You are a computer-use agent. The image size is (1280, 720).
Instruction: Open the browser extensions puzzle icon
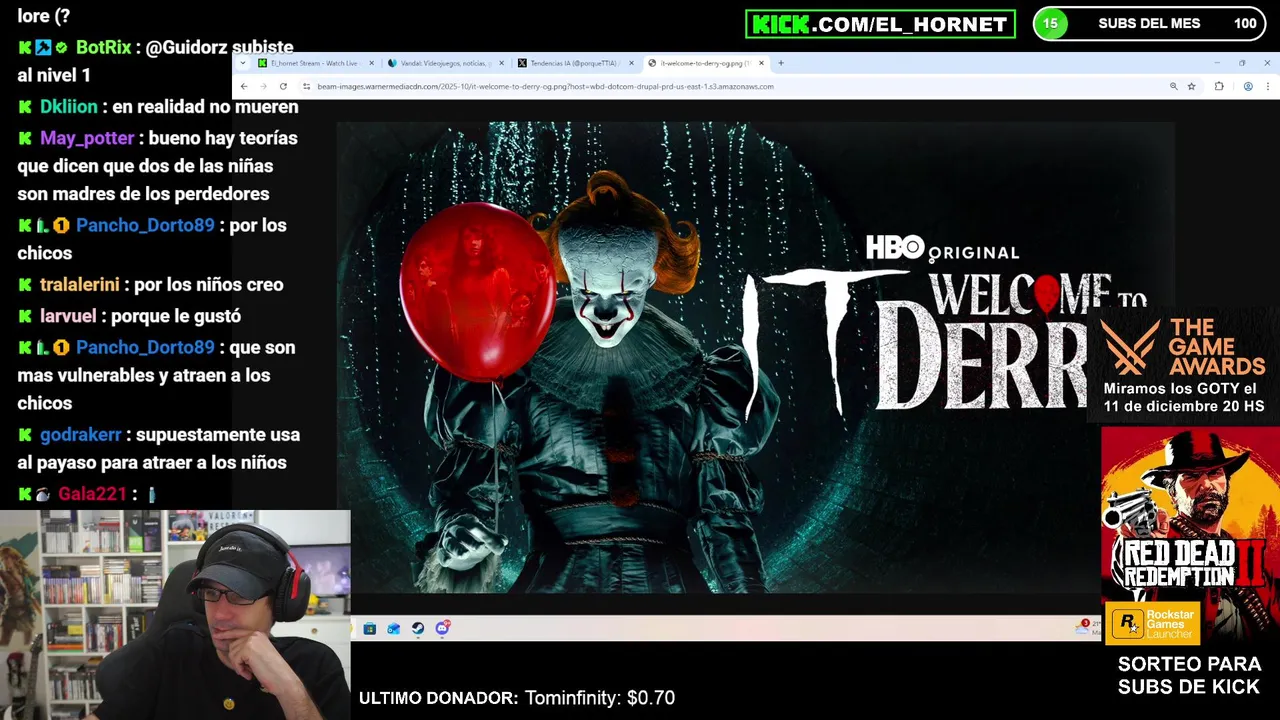(x=1219, y=86)
